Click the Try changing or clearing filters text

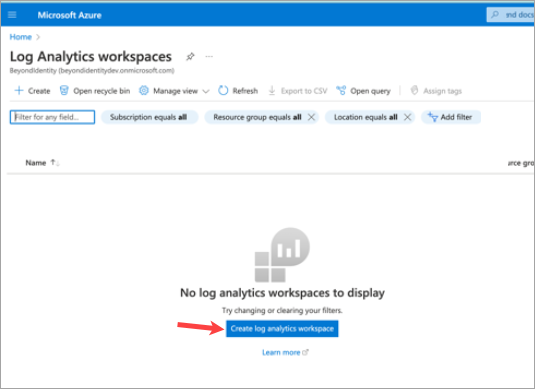(x=282, y=310)
